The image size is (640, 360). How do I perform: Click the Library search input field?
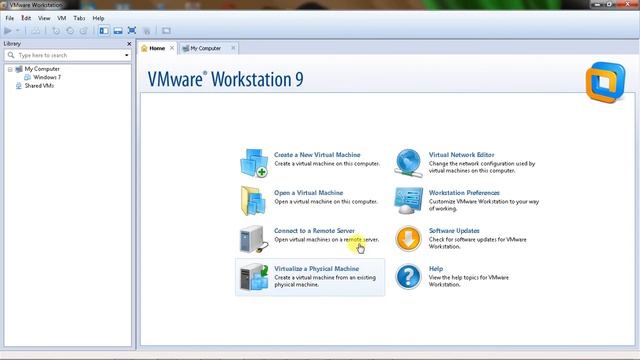68,55
